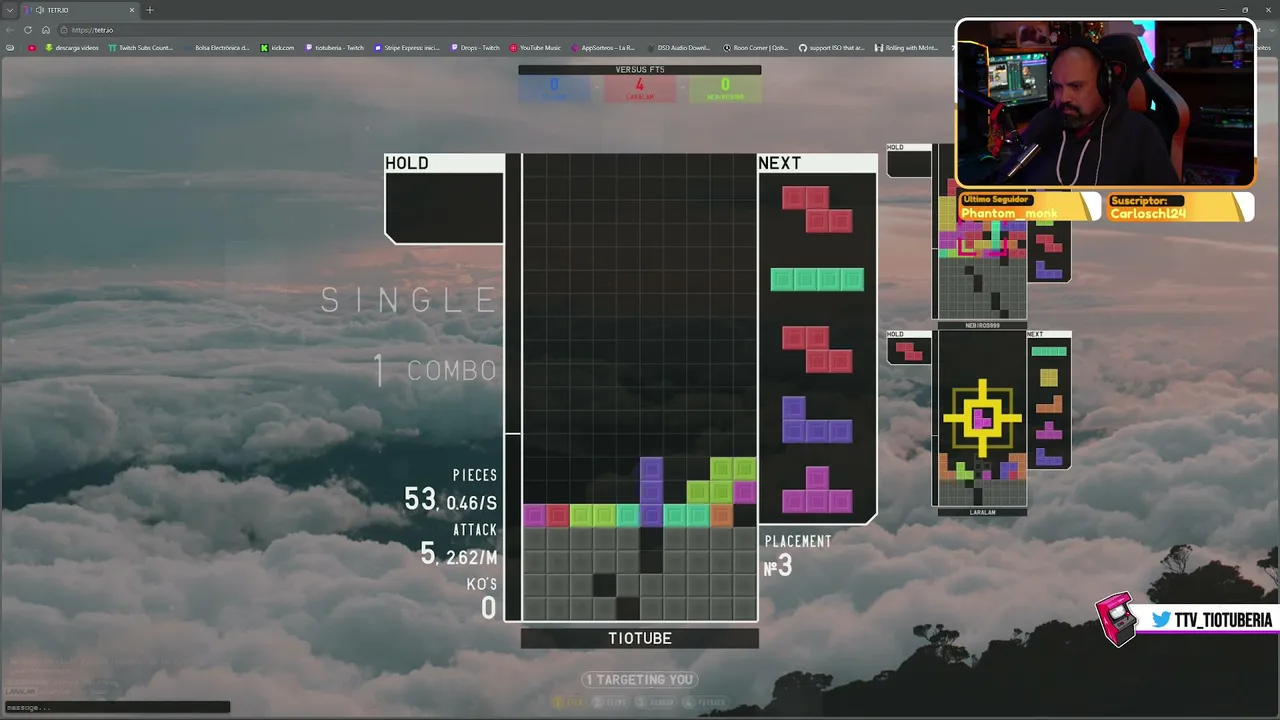Click the '1 COMBO' text
The image size is (1280, 720).
pyautogui.click(x=436, y=371)
